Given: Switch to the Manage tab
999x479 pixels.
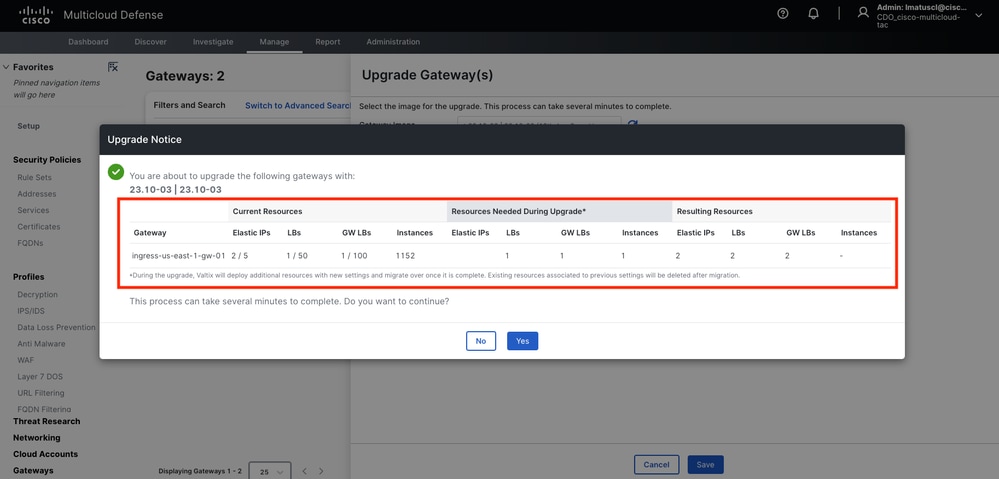Looking at the screenshot, I should [274, 42].
